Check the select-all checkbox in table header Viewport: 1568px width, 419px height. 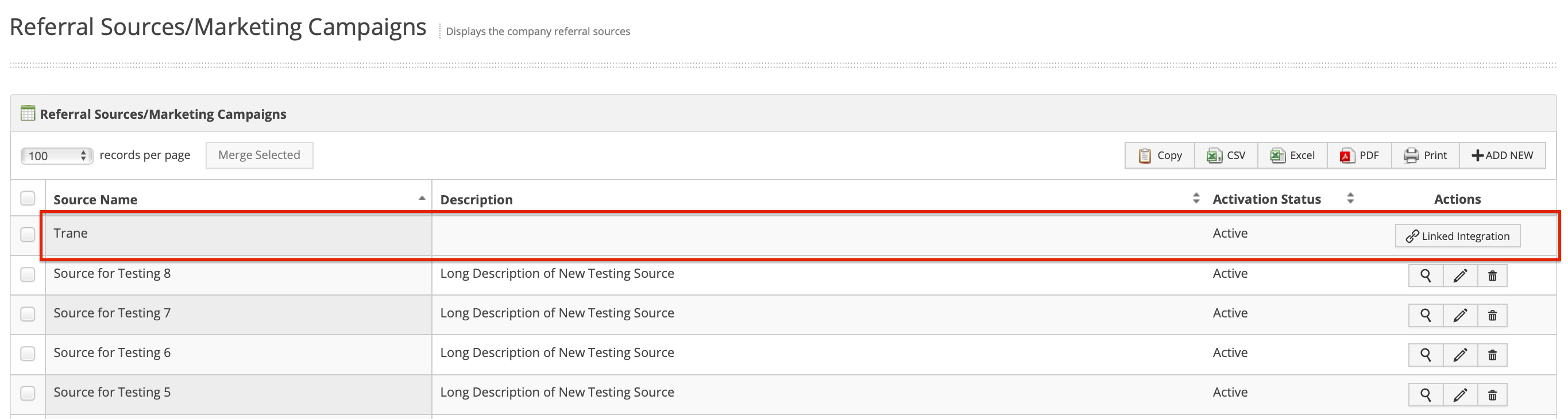(28, 198)
